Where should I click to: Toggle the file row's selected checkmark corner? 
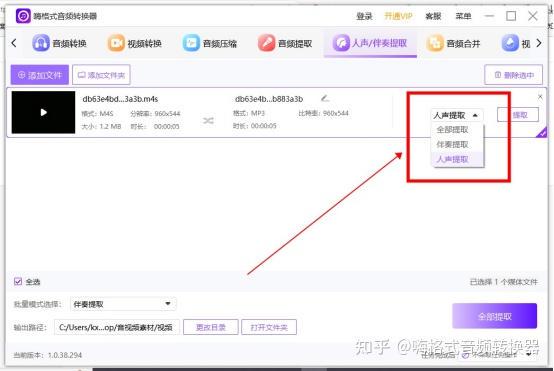(x=542, y=132)
